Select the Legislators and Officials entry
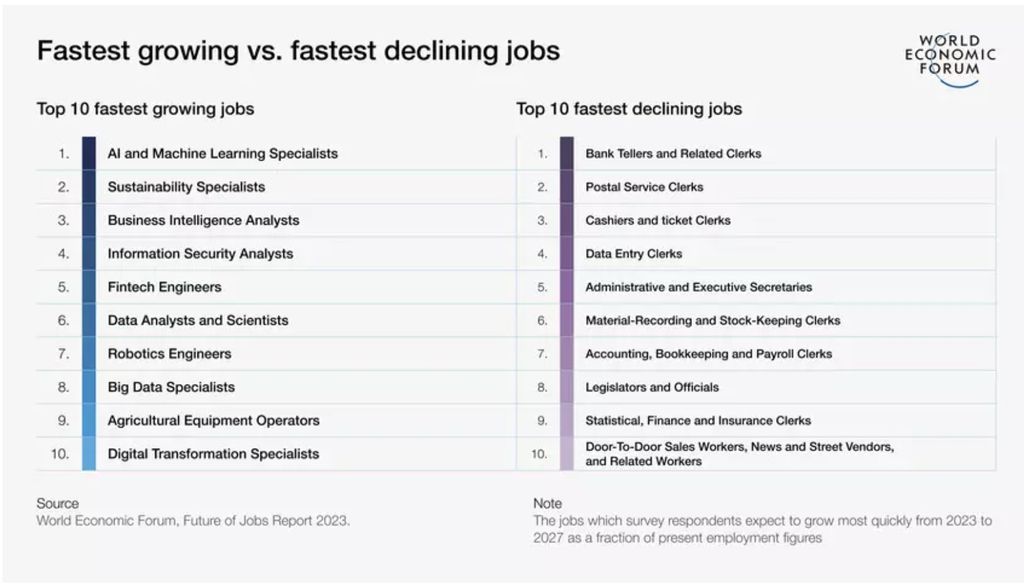 click(651, 387)
